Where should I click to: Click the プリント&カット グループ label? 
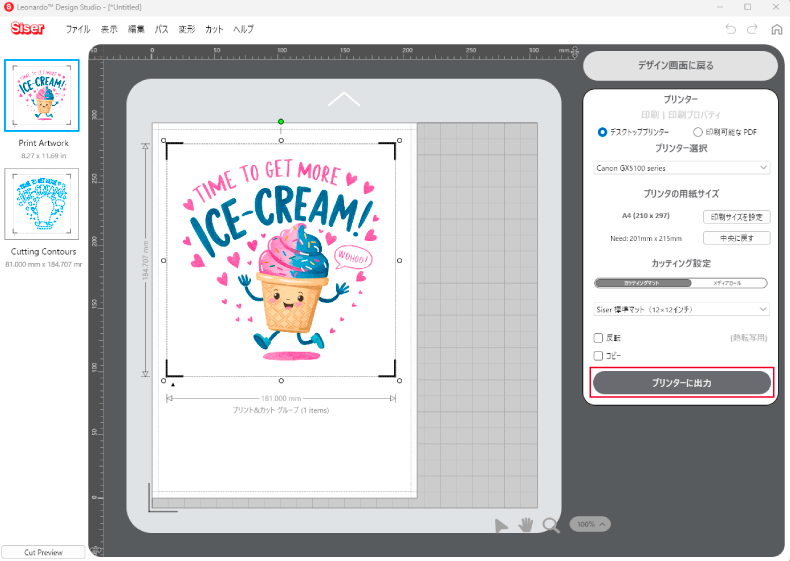pos(281,410)
